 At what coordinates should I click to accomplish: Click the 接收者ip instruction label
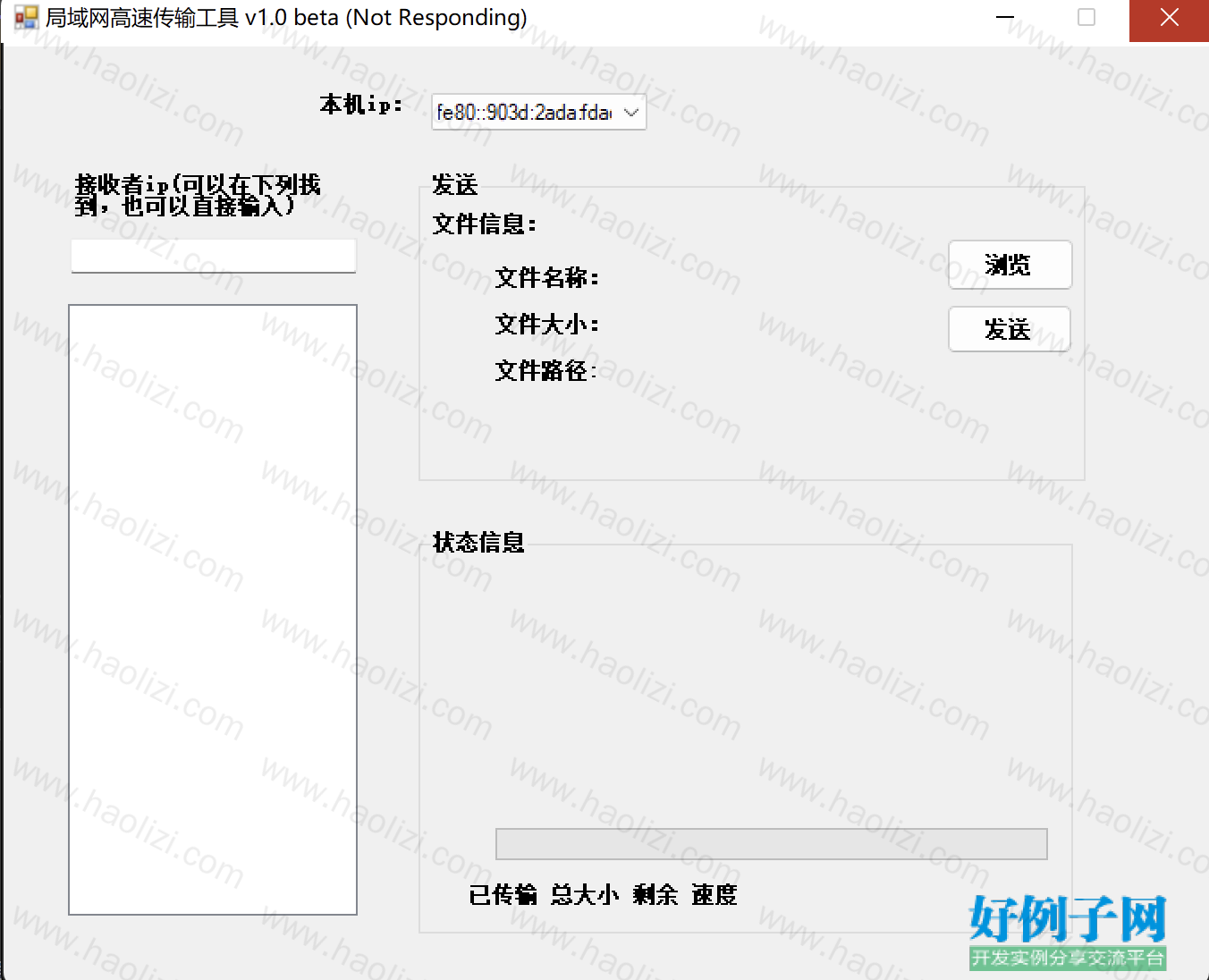tap(198, 196)
